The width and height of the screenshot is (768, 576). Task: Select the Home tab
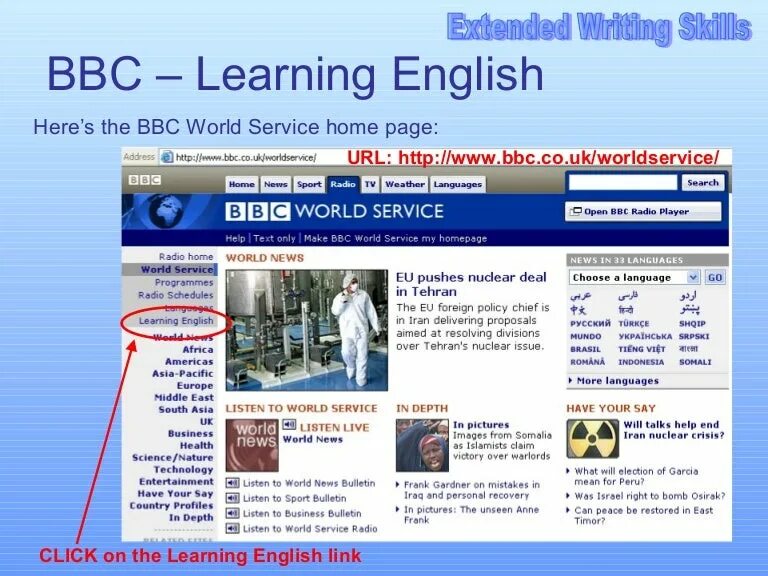click(x=242, y=185)
